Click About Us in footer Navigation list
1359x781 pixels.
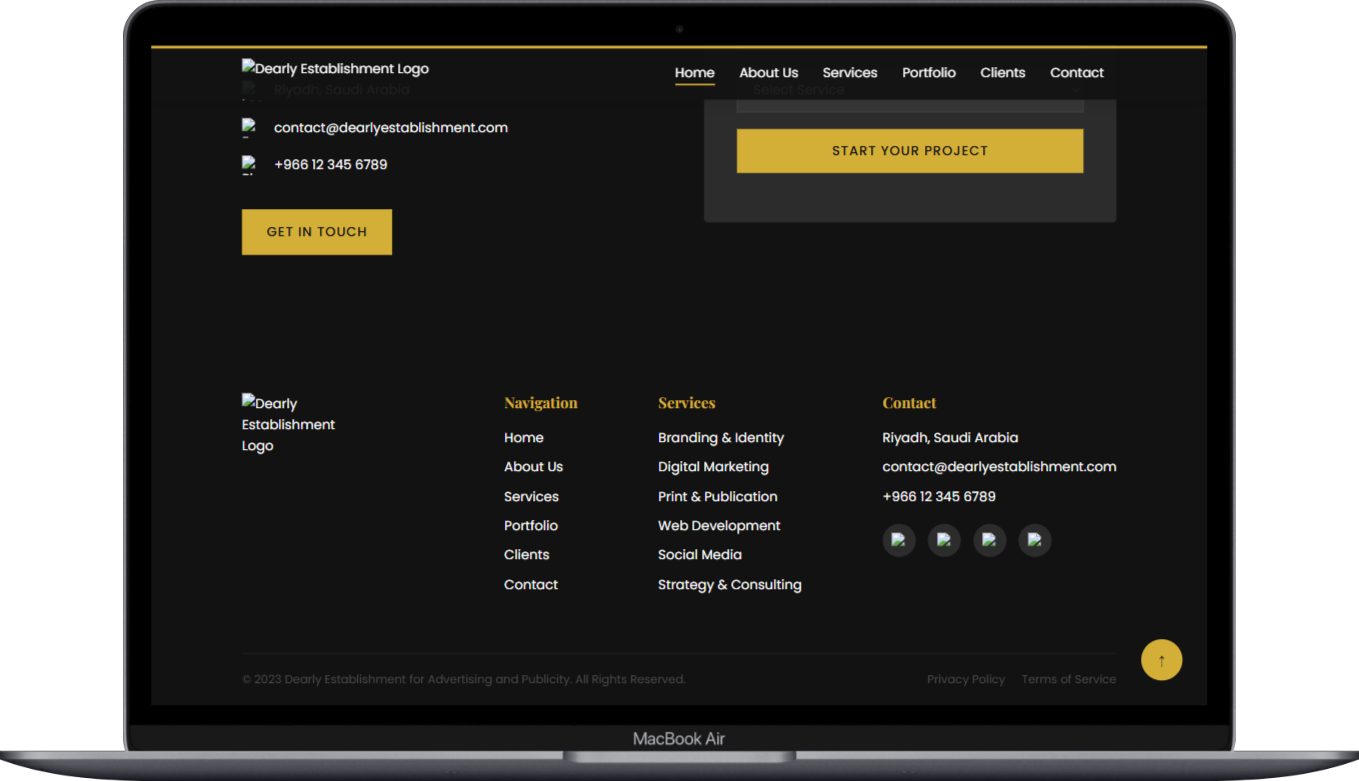point(533,467)
